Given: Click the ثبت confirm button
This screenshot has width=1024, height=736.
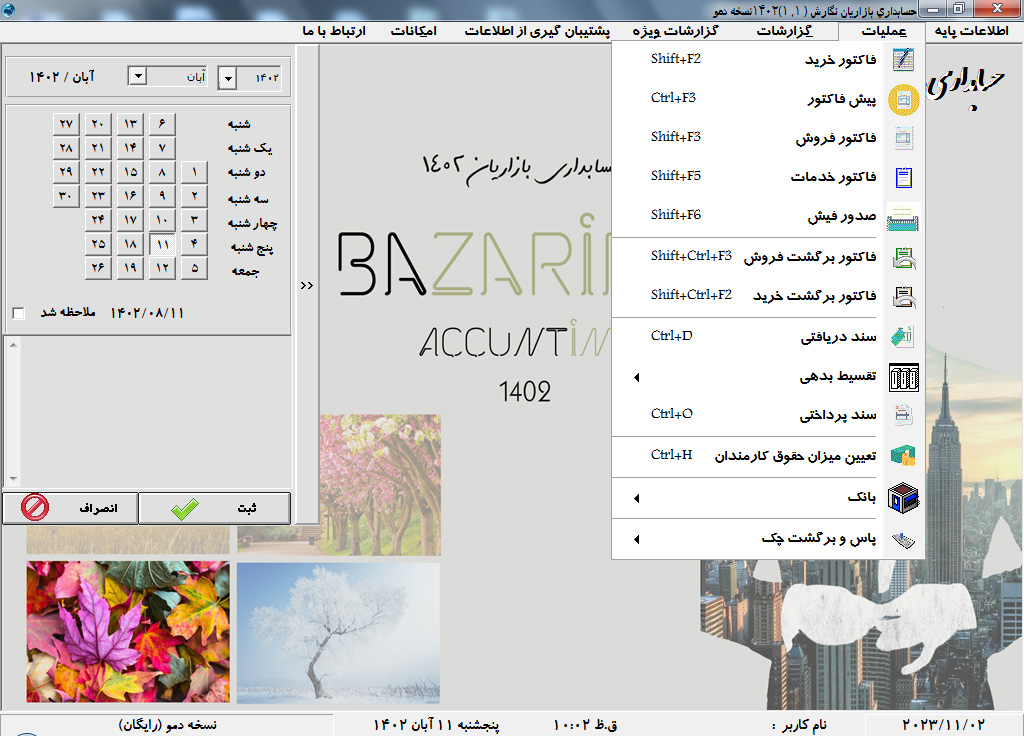Looking at the screenshot, I should click(x=214, y=508).
